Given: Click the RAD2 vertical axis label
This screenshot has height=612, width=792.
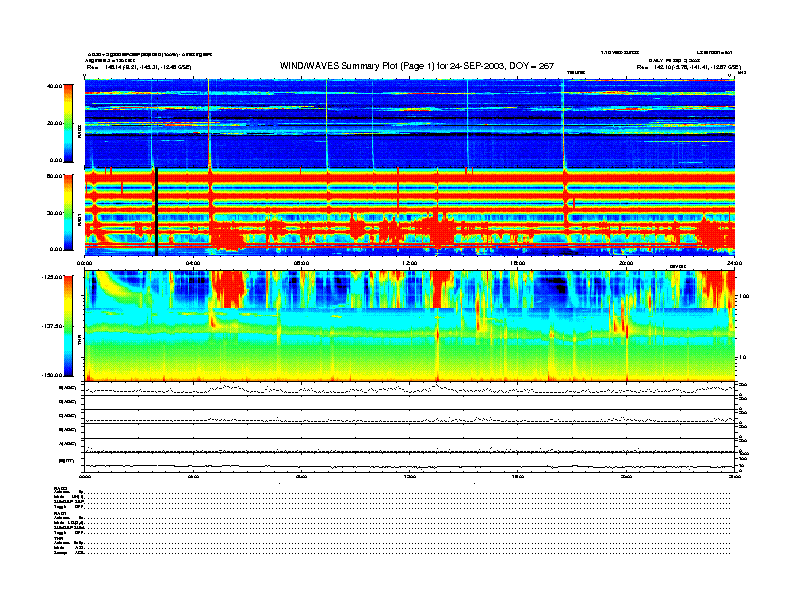Looking at the screenshot, I should 79,133.
